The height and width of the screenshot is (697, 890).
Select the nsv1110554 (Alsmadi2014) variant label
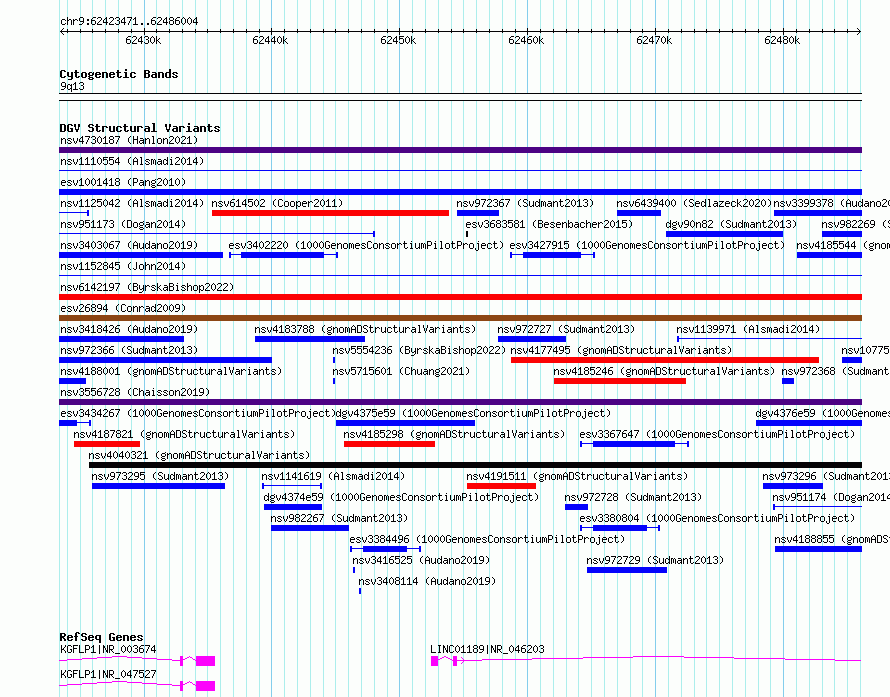132,161
